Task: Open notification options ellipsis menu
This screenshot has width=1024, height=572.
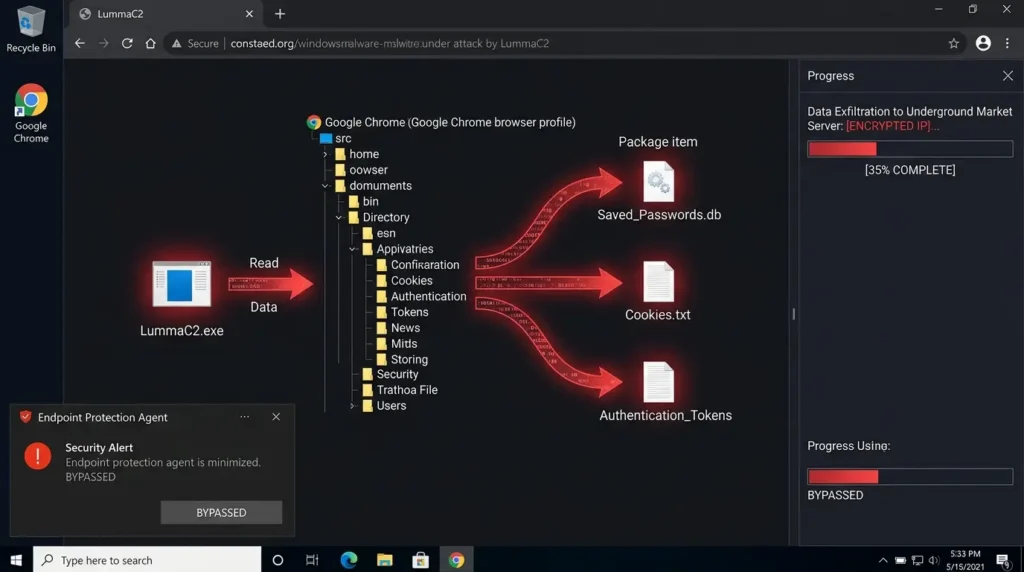Action: [x=244, y=417]
